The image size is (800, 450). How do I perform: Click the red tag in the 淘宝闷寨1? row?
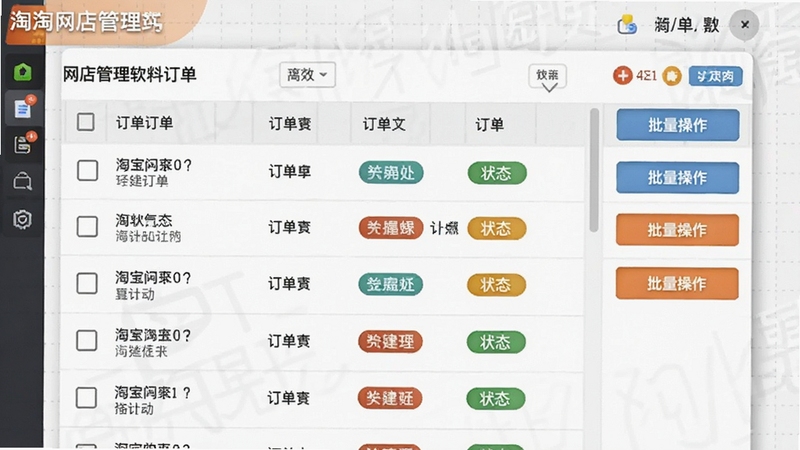click(390, 398)
